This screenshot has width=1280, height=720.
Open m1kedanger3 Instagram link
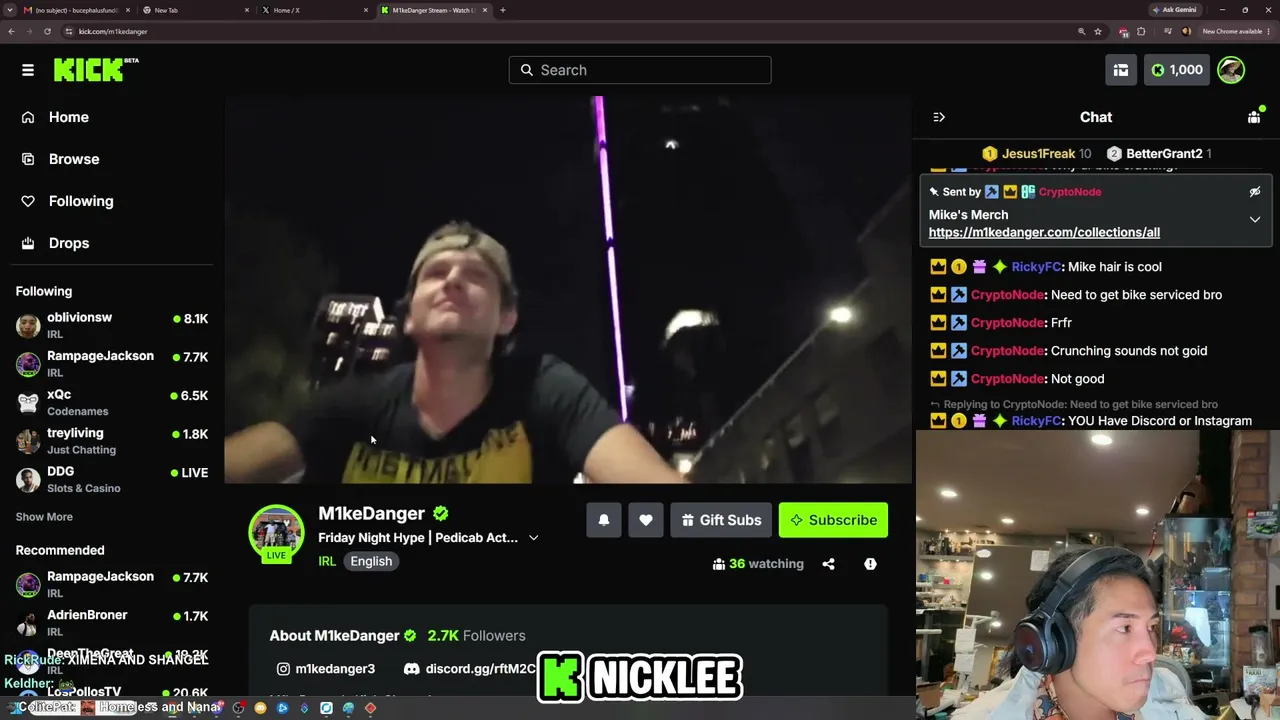326,669
